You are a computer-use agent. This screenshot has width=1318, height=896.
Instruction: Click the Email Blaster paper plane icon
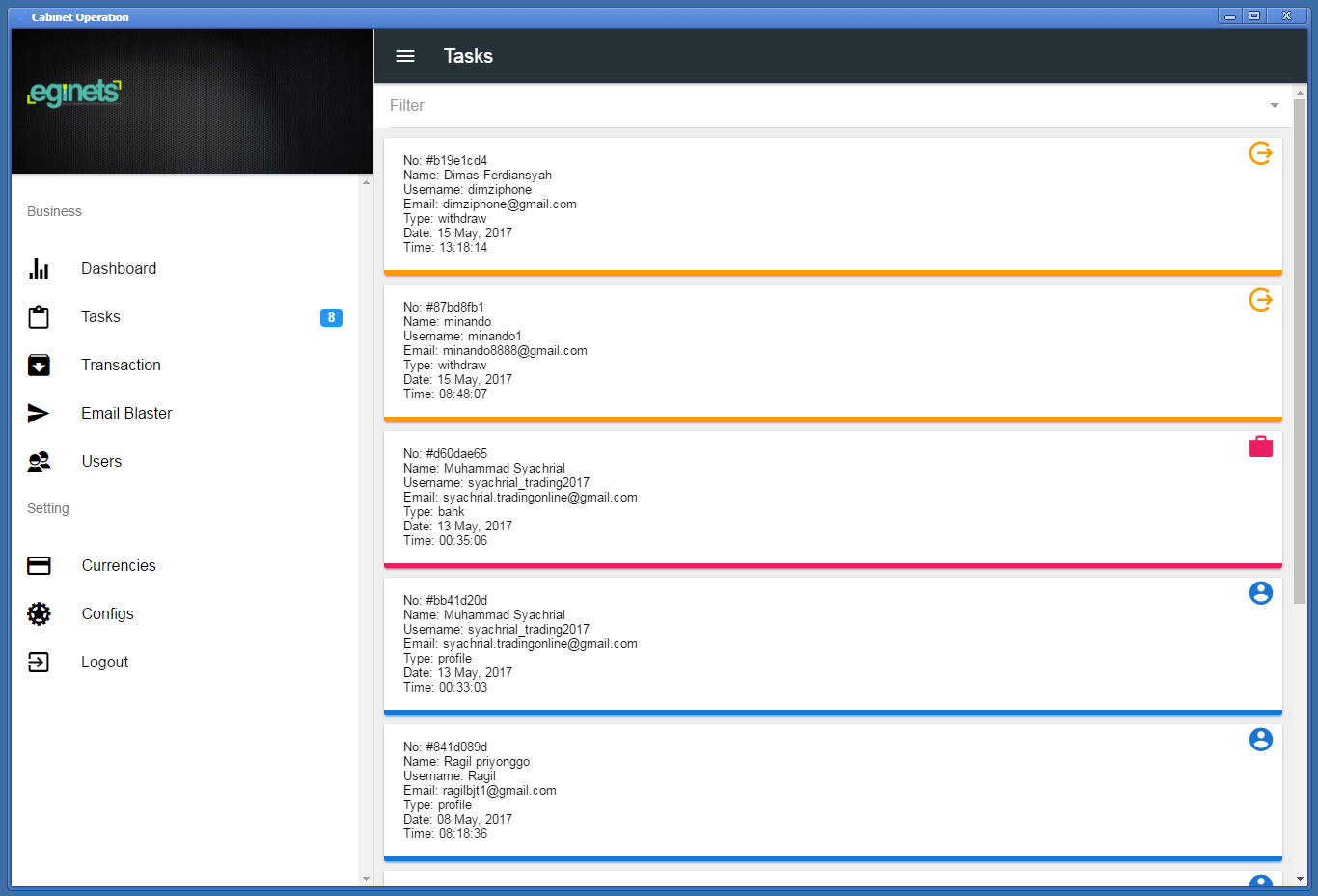(x=39, y=413)
